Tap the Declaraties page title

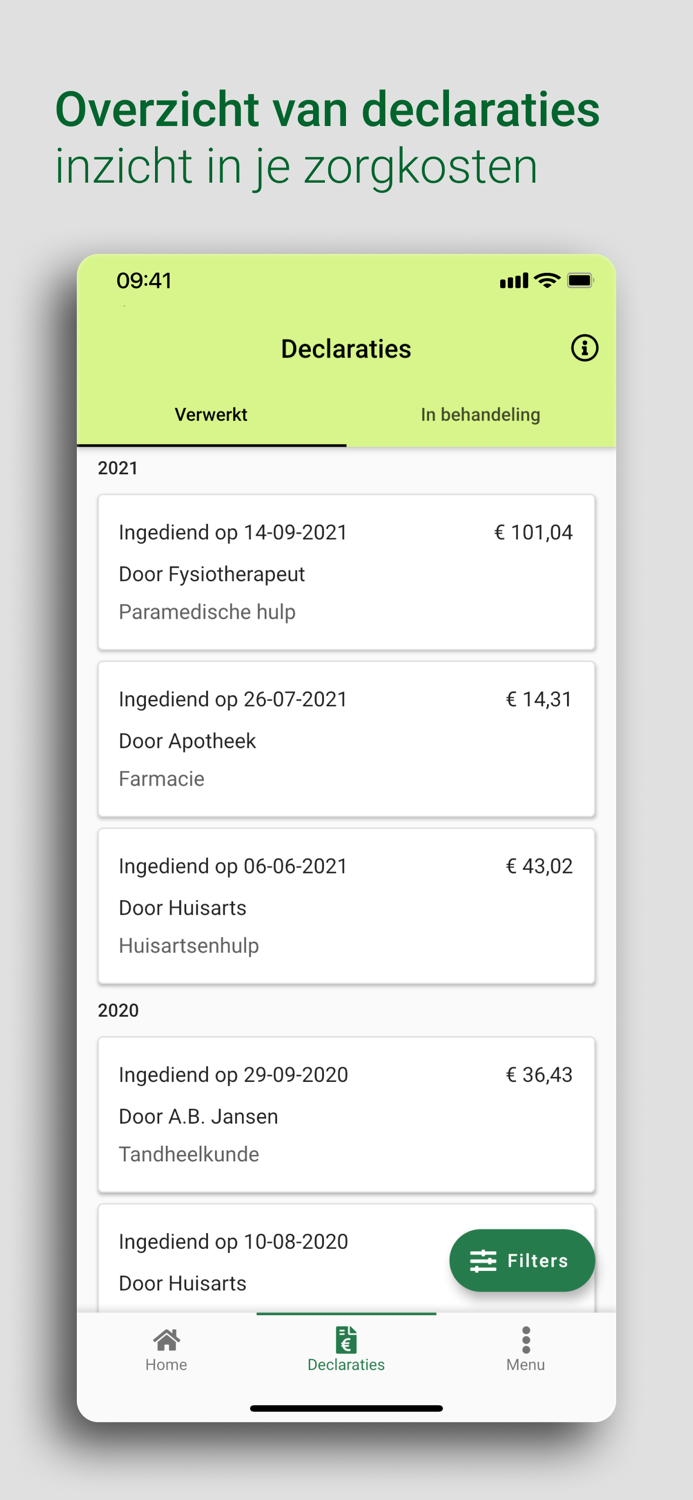pyautogui.click(x=346, y=349)
